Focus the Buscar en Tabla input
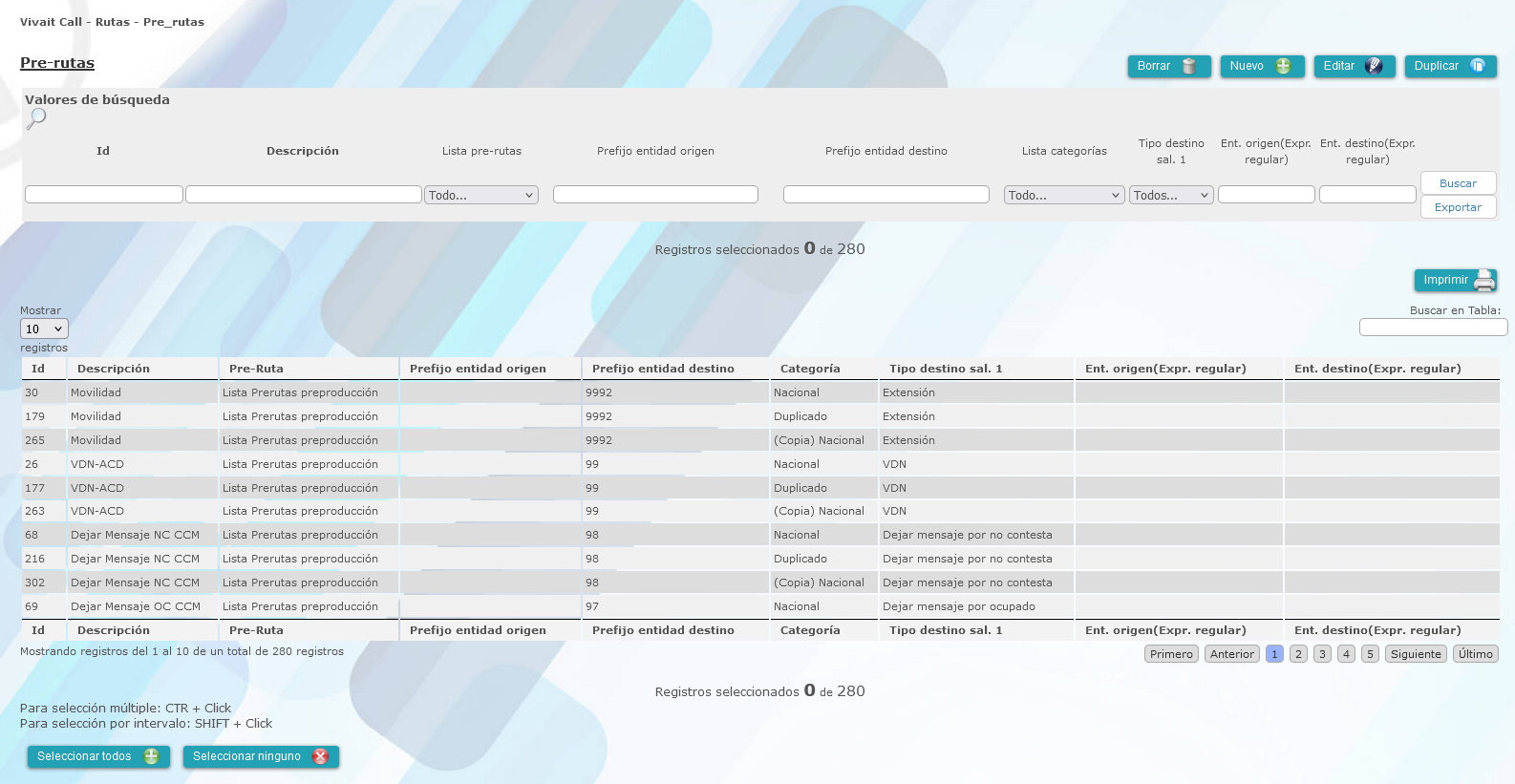 click(x=1433, y=328)
